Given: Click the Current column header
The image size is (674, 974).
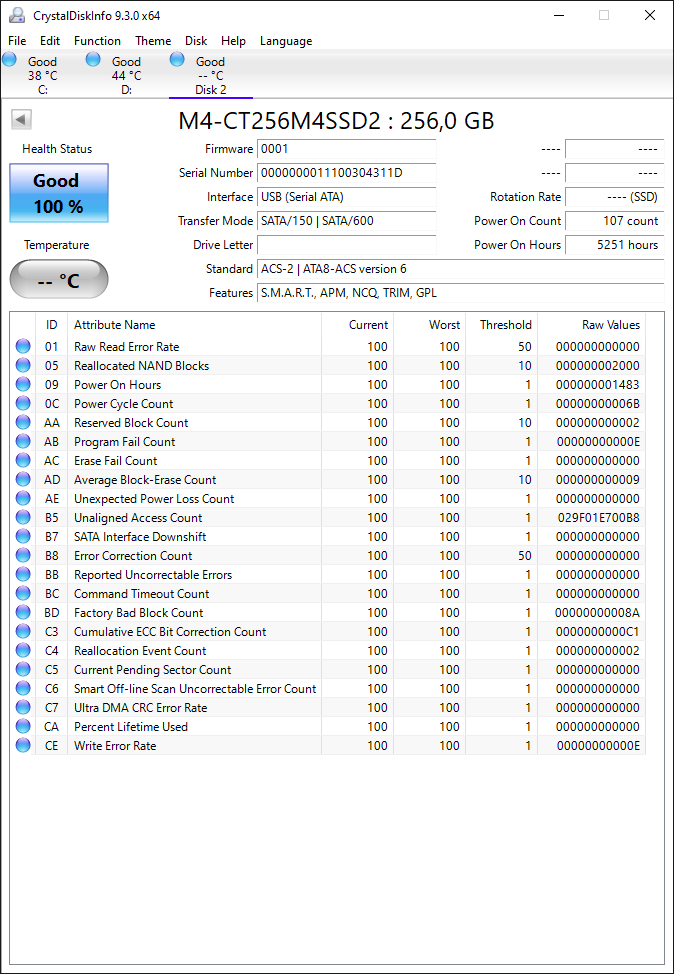Looking at the screenshot, I should [358, 325].
